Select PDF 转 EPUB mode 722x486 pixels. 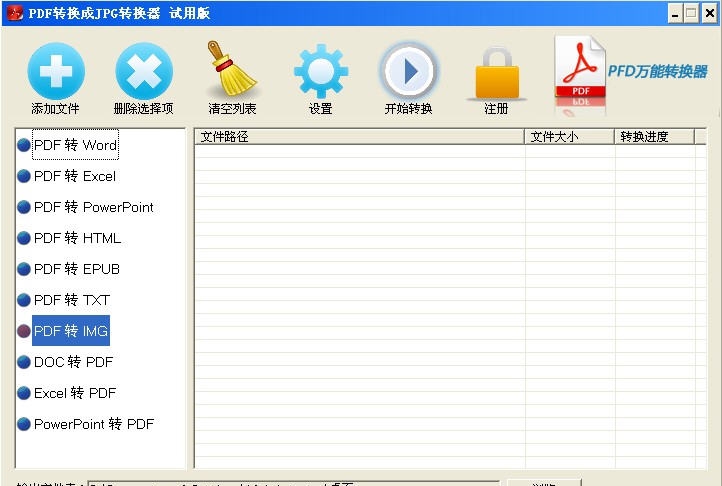[x=77, y=269]
